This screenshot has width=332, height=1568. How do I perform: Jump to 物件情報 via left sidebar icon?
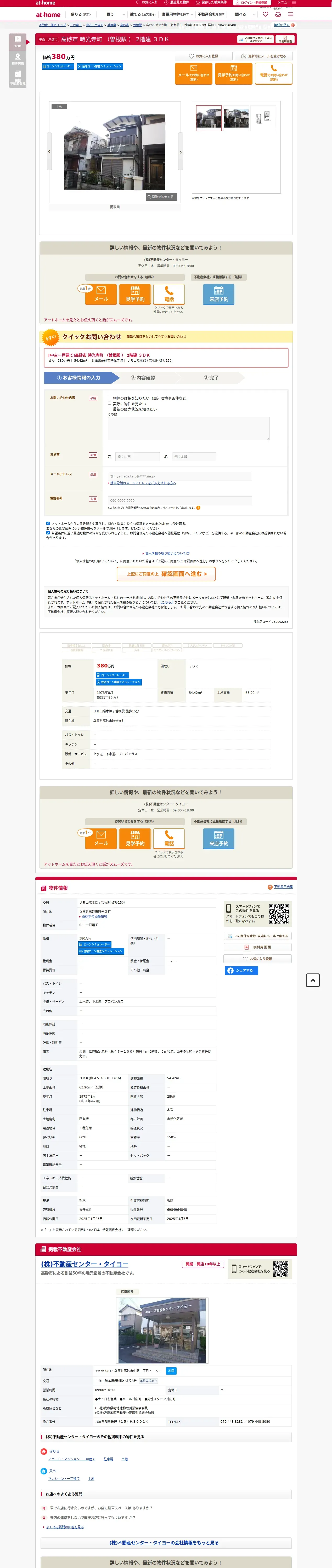tap(18, 59)
